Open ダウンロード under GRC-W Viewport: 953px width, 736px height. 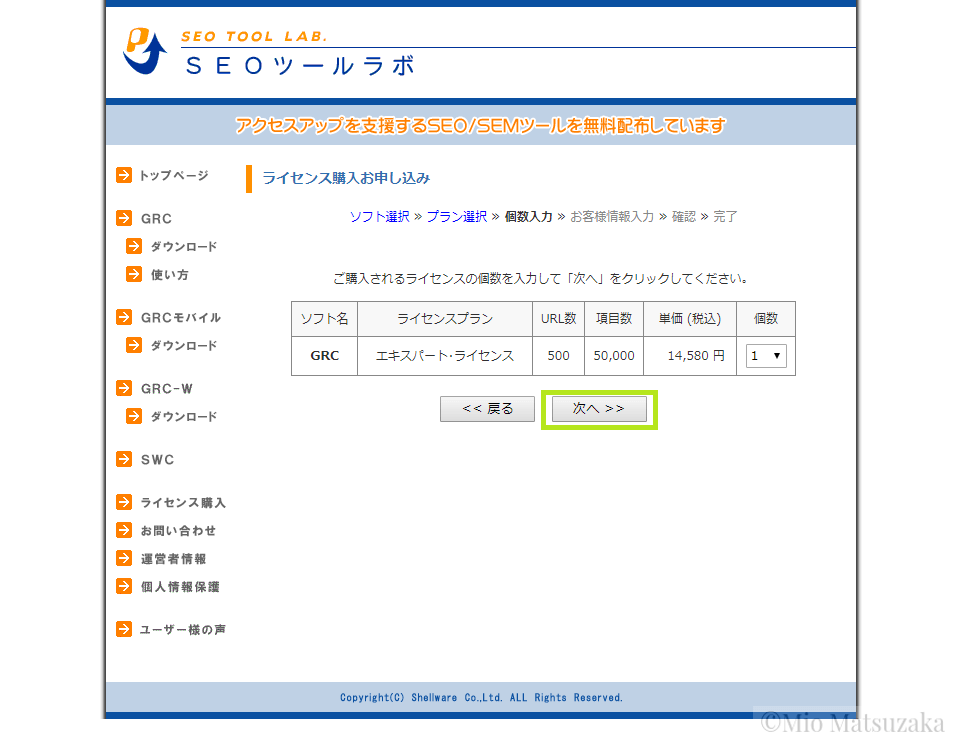pos(184,417)
